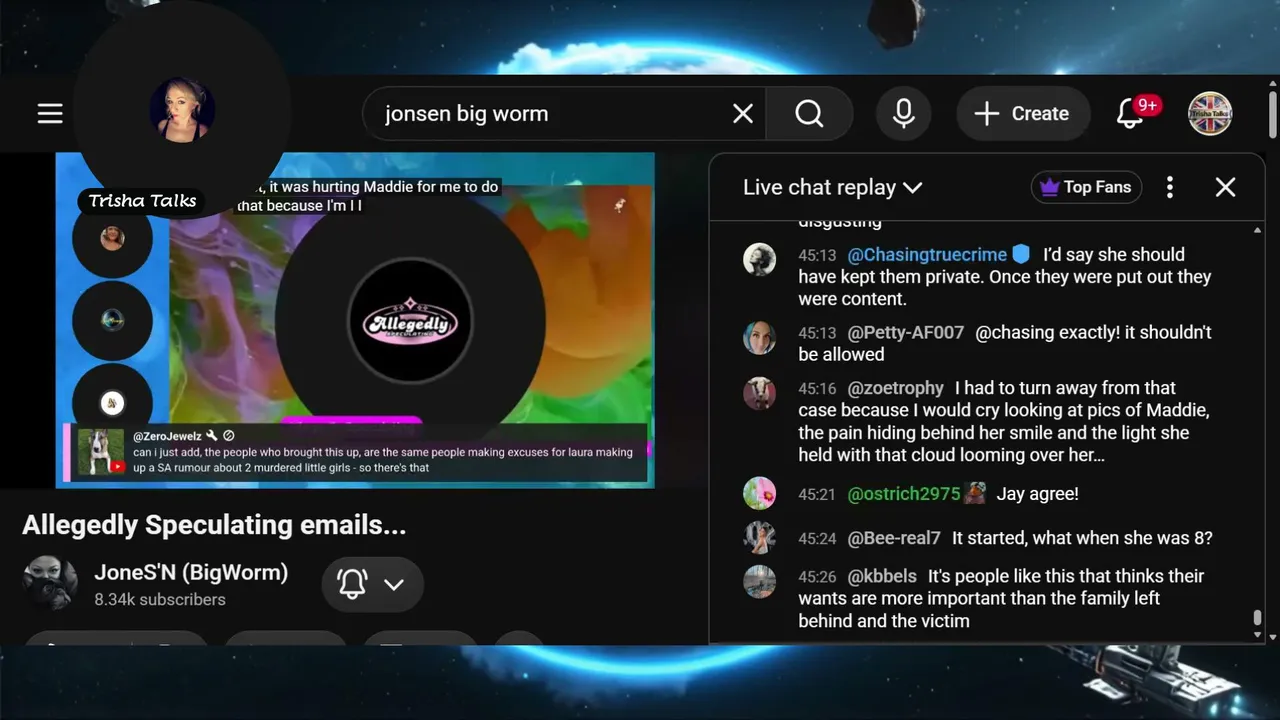Jump to 45:16 timestamp on @zoetrophy's message
This screenshot has height=720, width=1280.
pyautogui.click(x=817, y=389)
